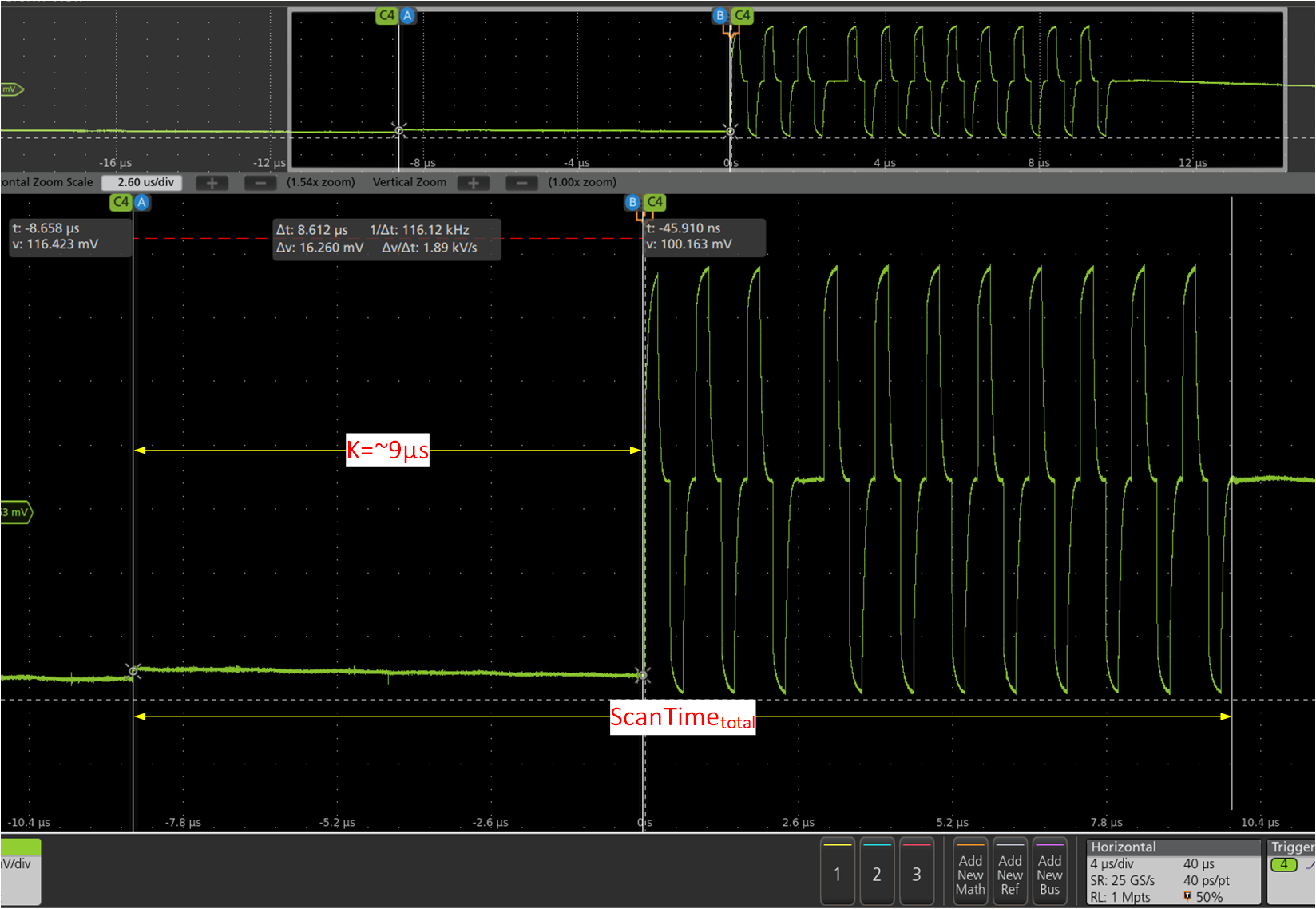Click cursor B waveform intersection marker in main view
1316x909 pixels.
click(x=643, y=676)
